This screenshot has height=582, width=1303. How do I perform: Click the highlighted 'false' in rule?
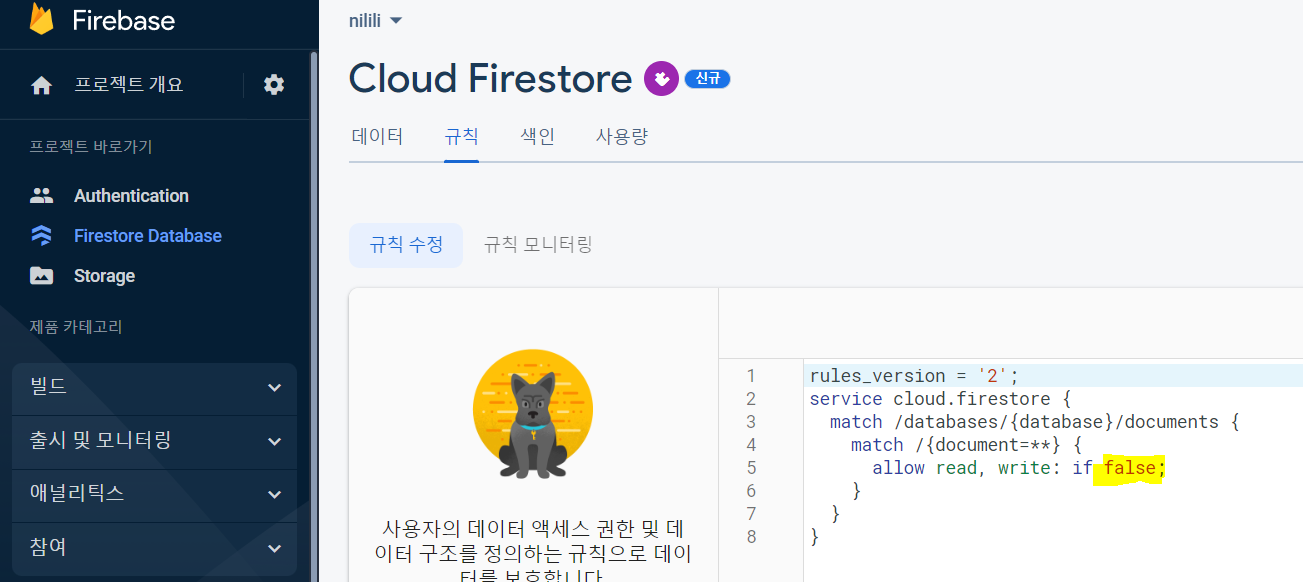tap(1129, 468)
